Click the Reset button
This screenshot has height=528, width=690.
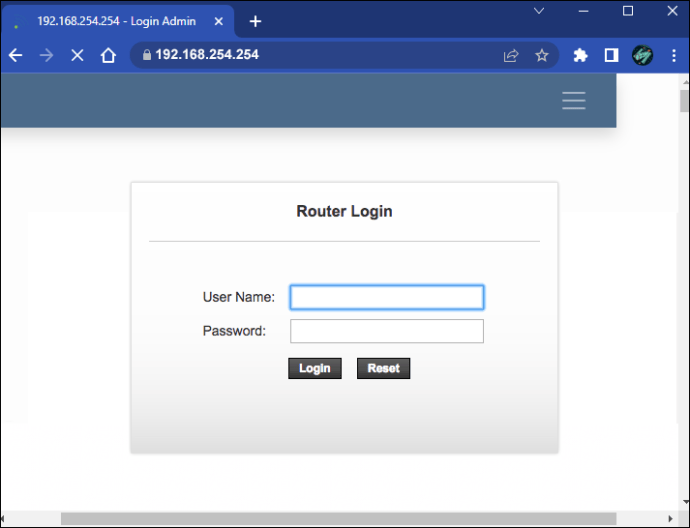(x=383, y=368)
